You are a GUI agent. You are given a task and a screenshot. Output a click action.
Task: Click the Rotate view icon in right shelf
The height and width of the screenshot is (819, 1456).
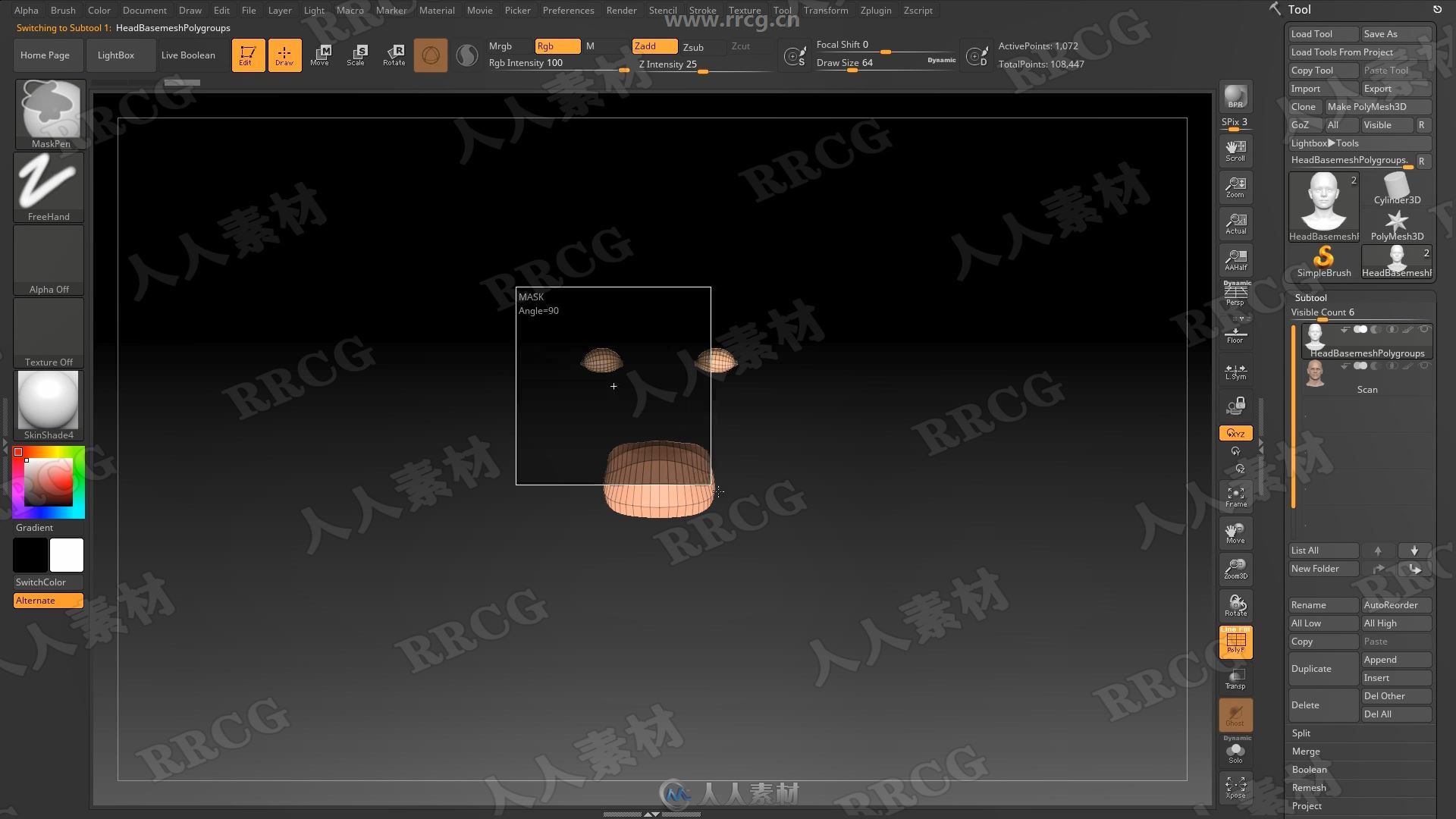pyautogui.click(x=1235, y=605)
